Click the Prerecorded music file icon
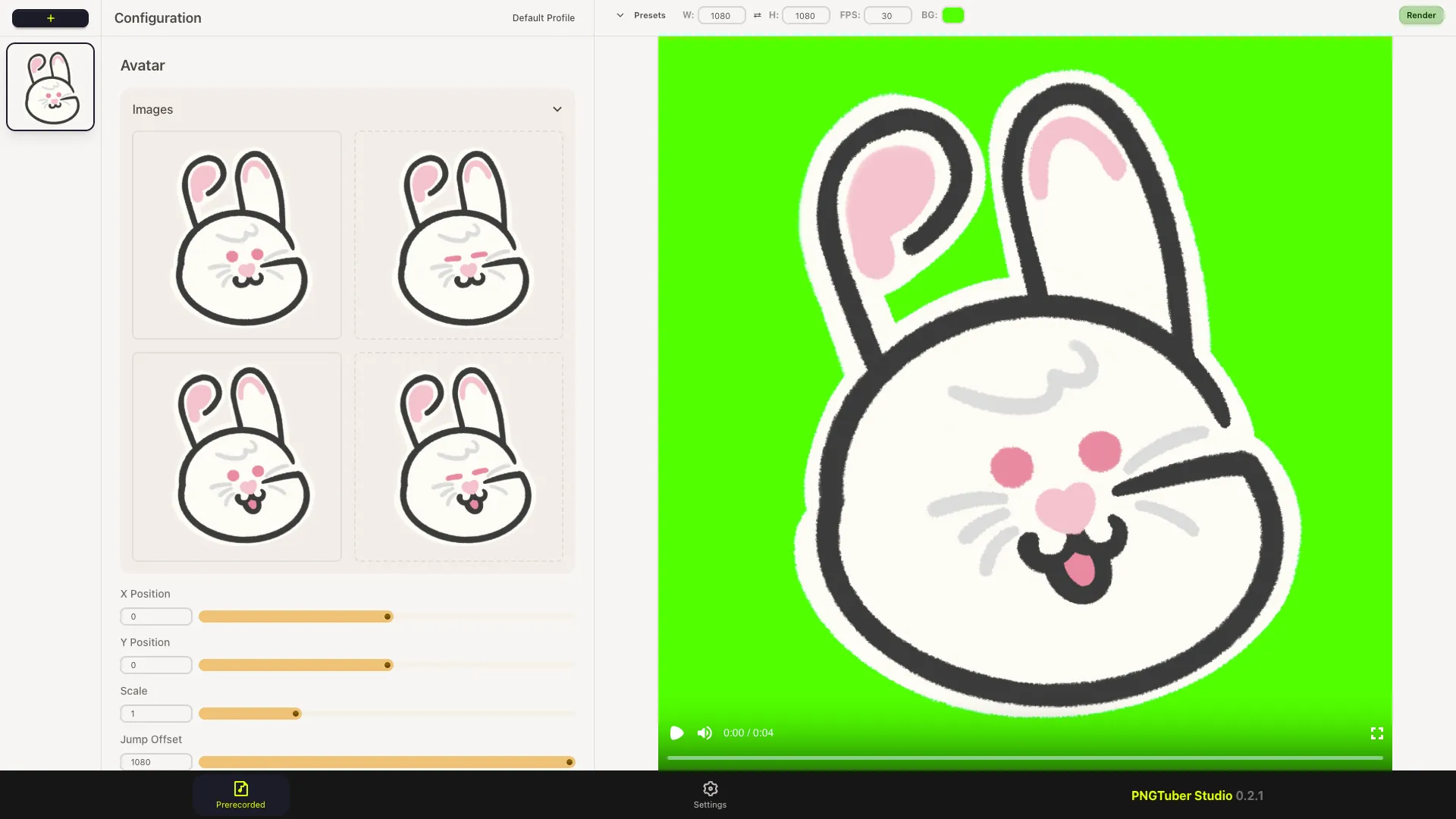Screen dimensions: 1456x819 tap(240, 789)
